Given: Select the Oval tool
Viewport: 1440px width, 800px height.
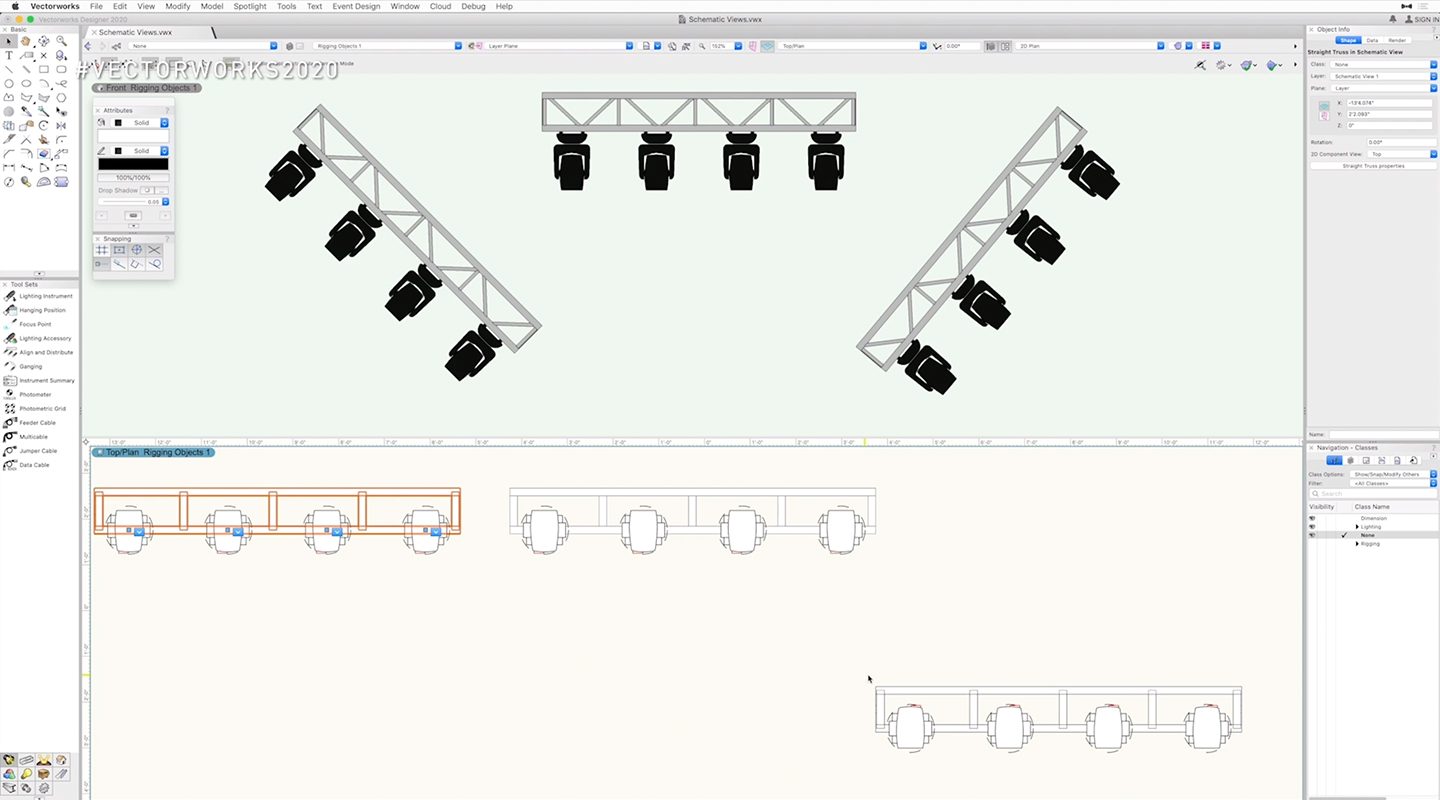Looking at the screenshot, I should [26, 83].
